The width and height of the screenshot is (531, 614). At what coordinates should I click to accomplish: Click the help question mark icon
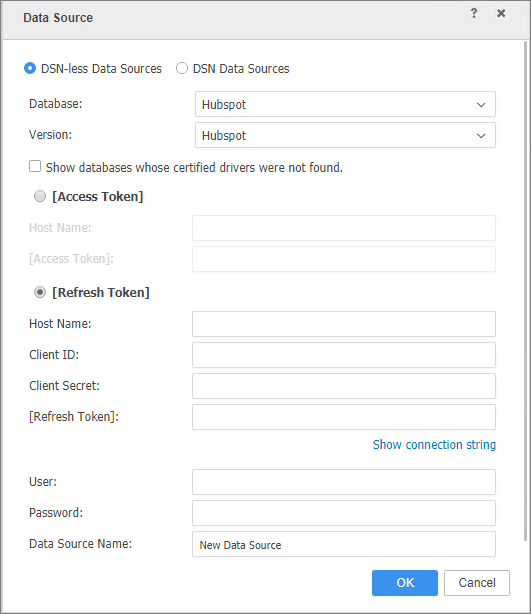[x=474, y=13]
